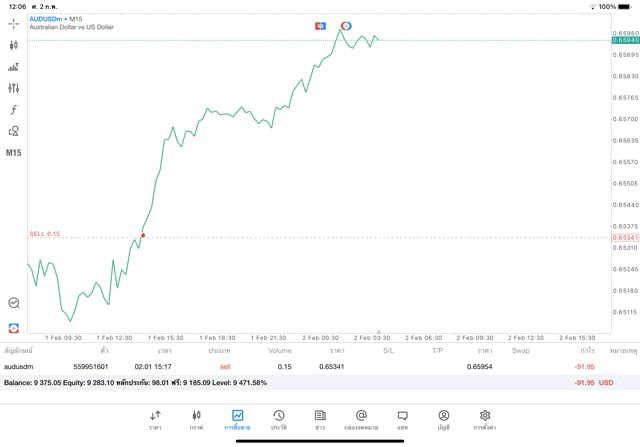Select the audusdm sell position row
The width and height of the screenshot is (640, 447).
(x=300, y=367)
